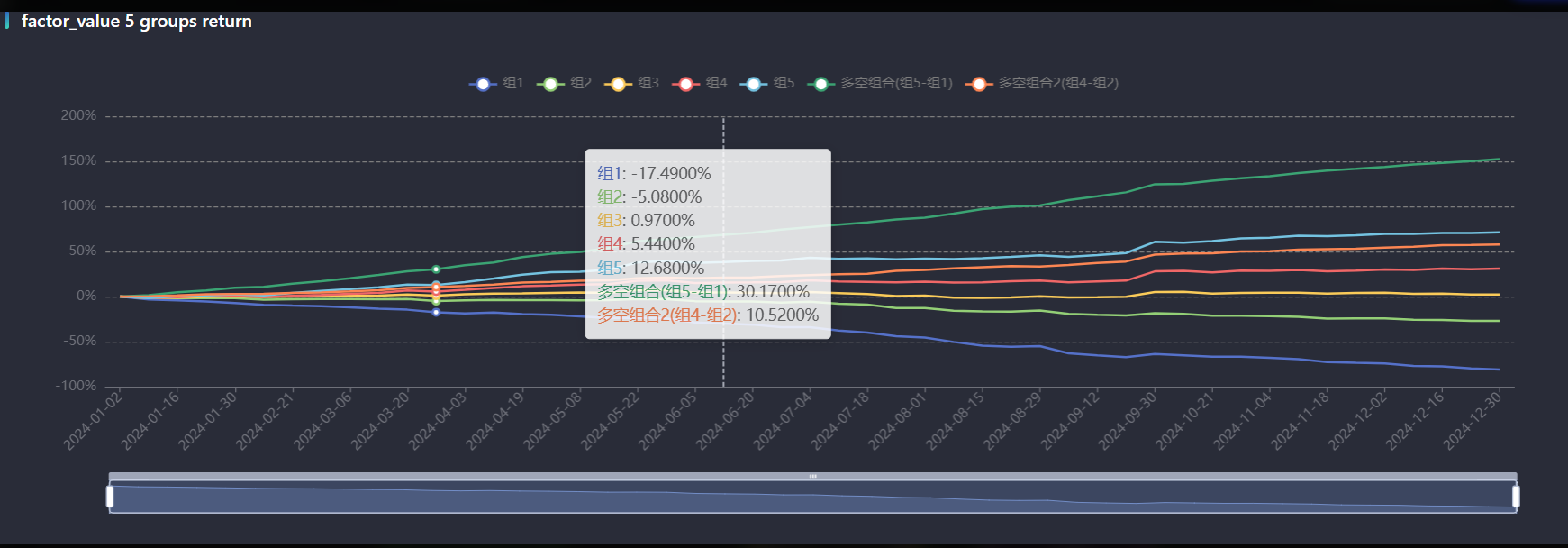Click the 100% y-axis label

(78, 205)
